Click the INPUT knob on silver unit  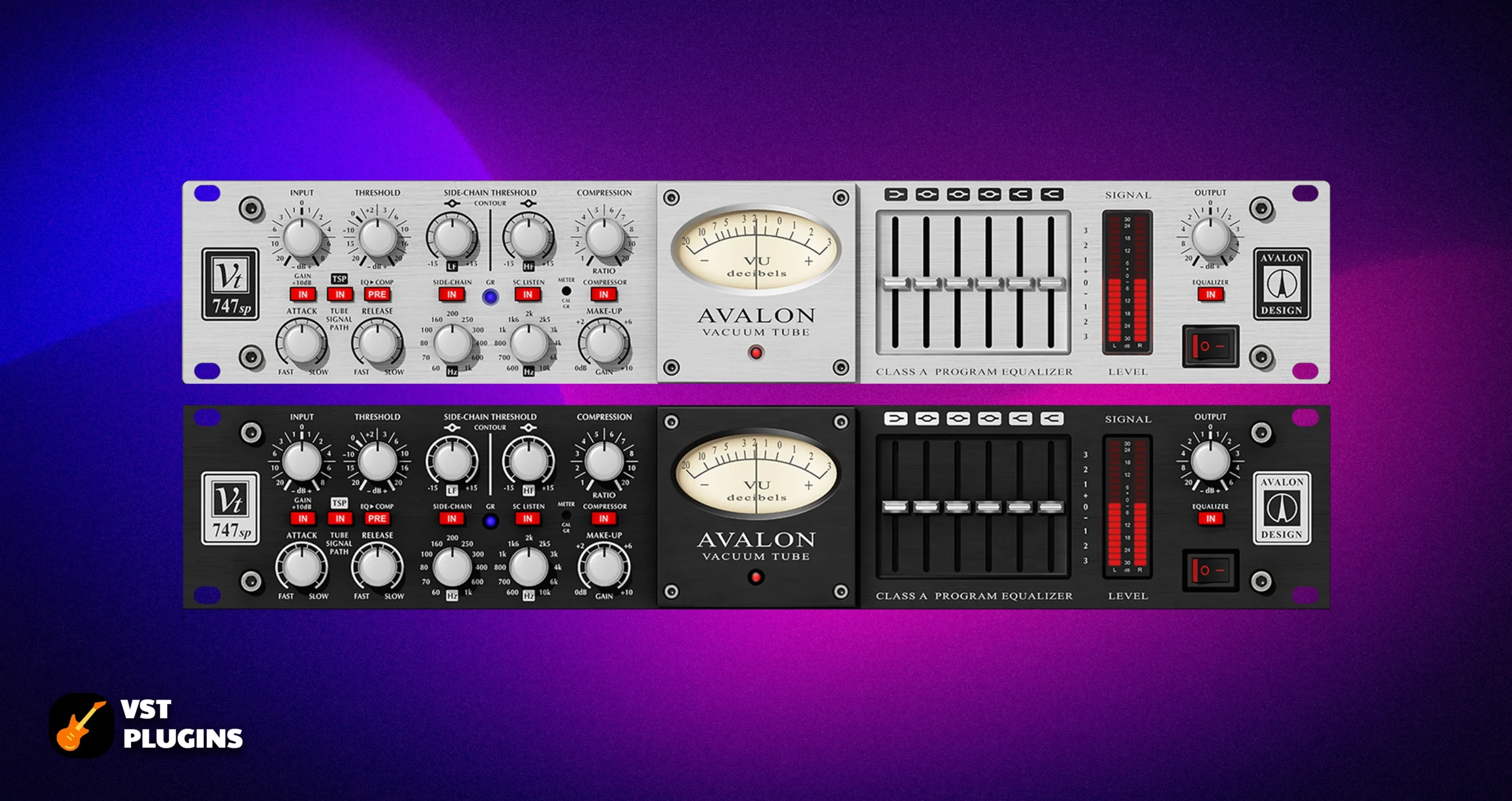coord(302,237)
